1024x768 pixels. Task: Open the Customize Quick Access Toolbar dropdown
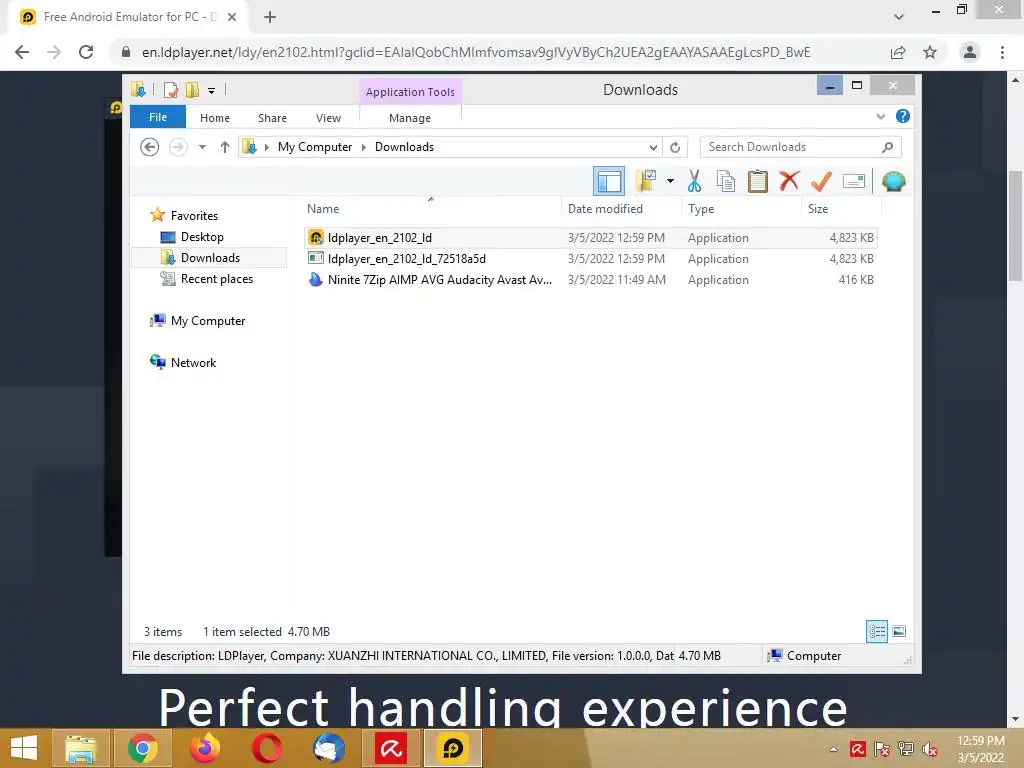coord(211,91)
